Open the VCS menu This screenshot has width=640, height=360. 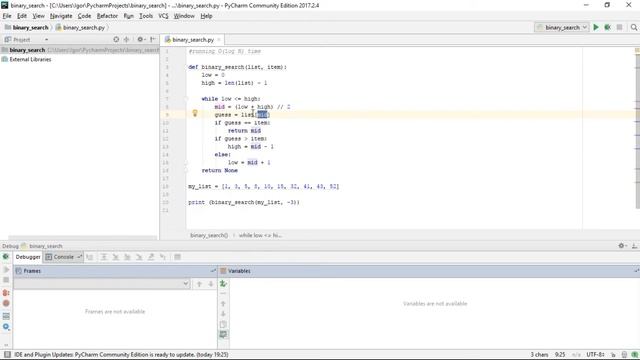click(163, 16)
